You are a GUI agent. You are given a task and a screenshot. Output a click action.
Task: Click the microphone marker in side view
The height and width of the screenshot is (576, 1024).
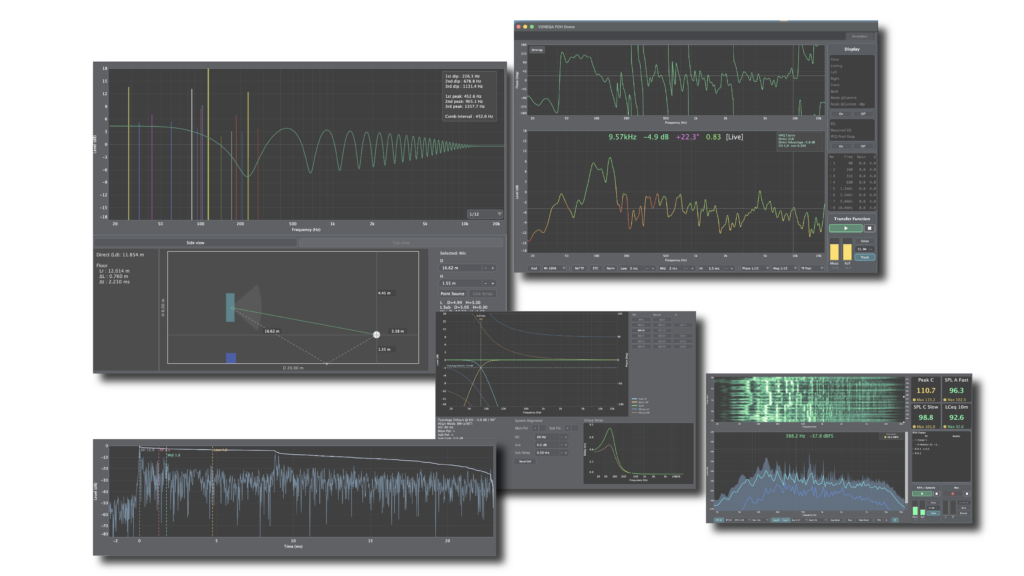point(376,334)
